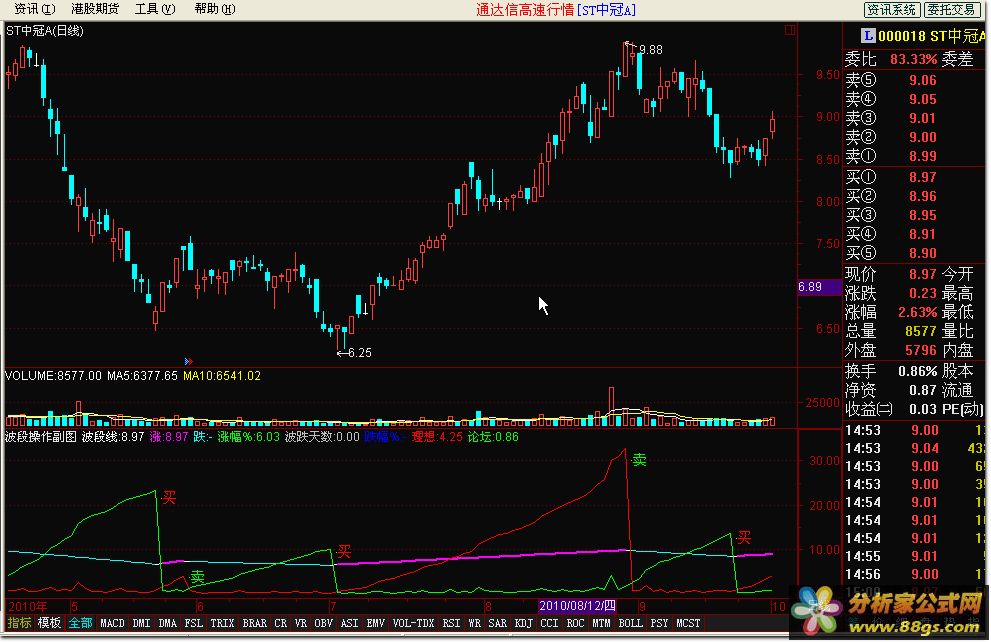Open the 资讯 menu
Image resolution: width=991 pixels, height=642 pixels.
(x=35, y=9)
